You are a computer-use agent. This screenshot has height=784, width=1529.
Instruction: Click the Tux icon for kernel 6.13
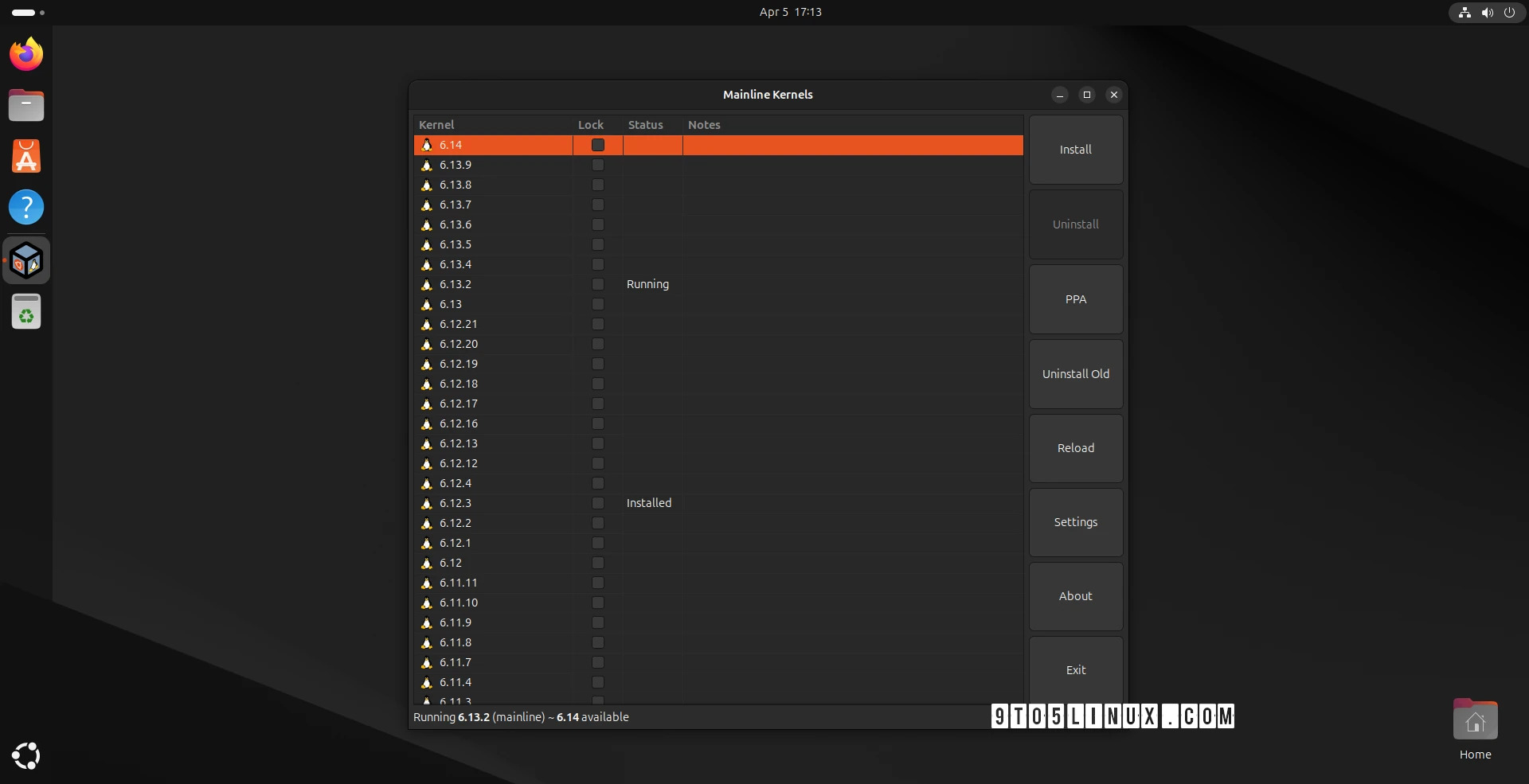point(427,304)
